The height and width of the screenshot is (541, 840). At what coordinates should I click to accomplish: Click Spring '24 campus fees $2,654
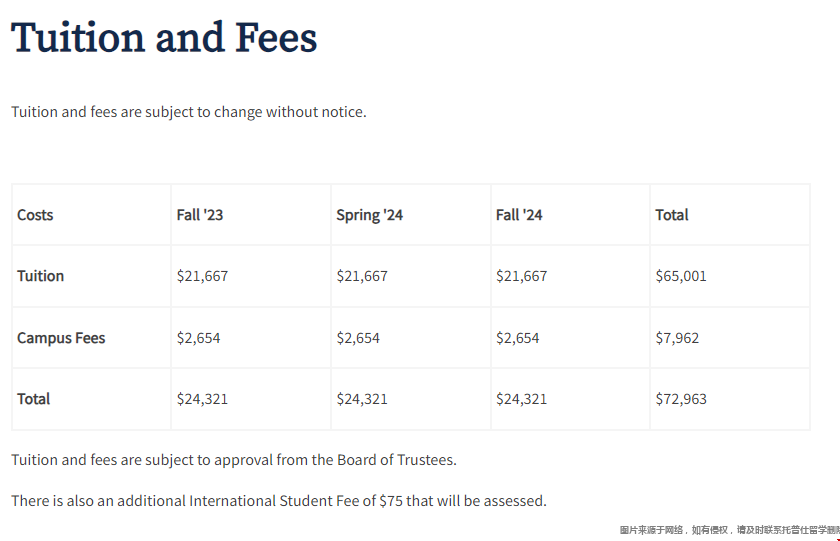click(358, 338)
